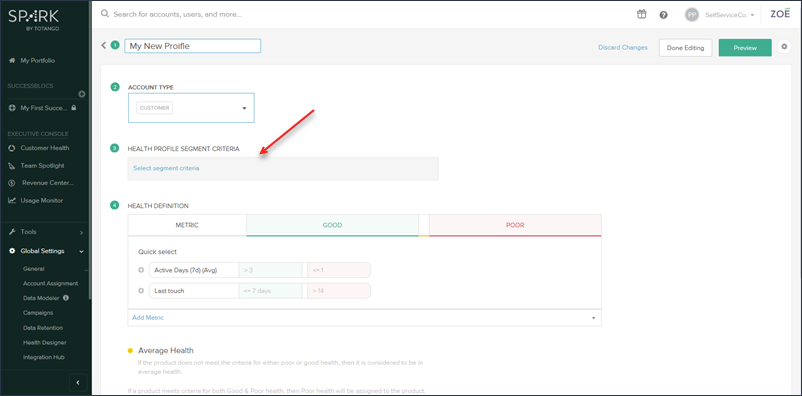Open Integration Hub settings

[43, 357]
